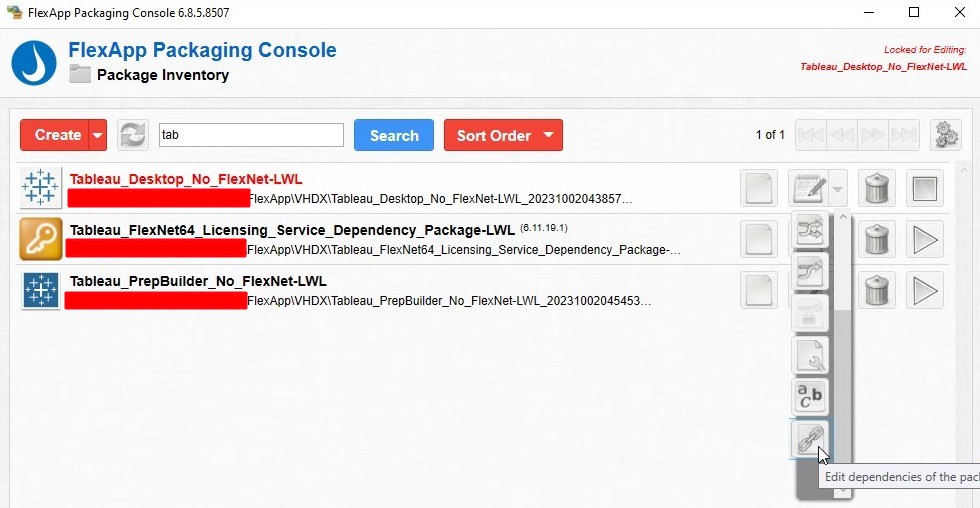The width and height of the screenshot is (980, 508).
Task: Click the rename package 'a c b' icon
Action: click(x=810, y=396)
